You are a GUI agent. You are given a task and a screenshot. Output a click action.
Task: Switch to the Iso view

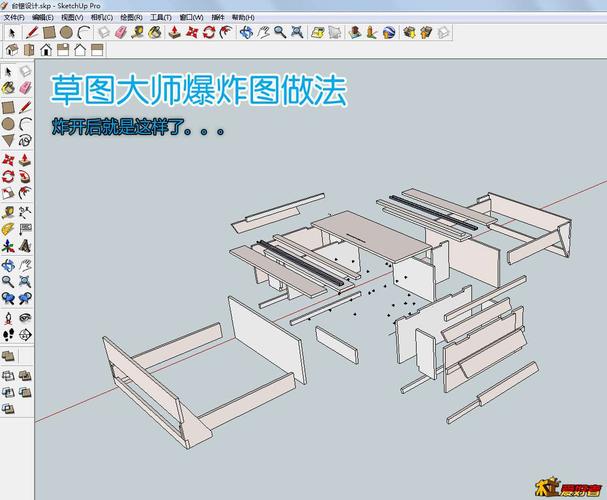tap(12, 50)
